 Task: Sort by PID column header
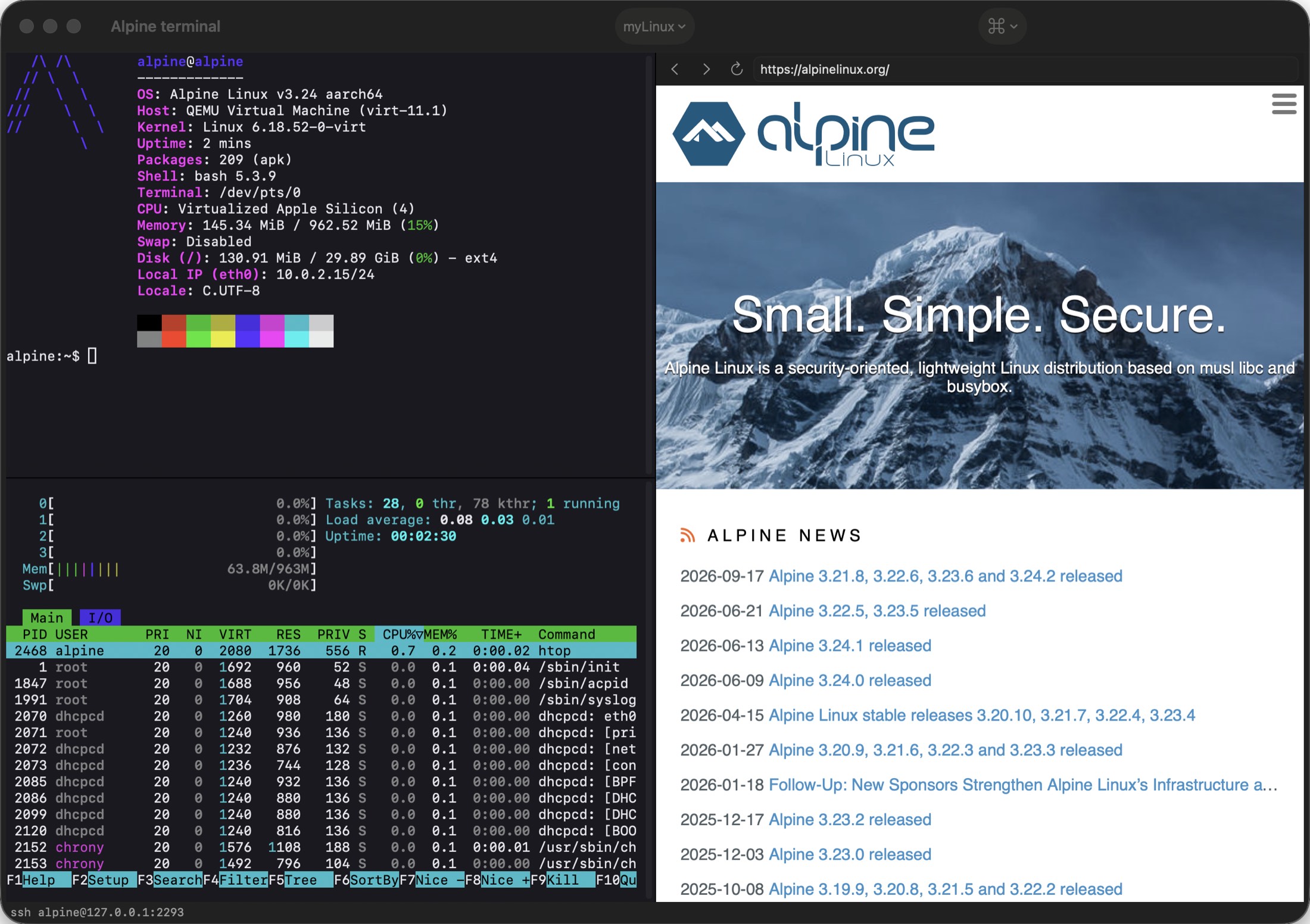(x=35, y=634)
